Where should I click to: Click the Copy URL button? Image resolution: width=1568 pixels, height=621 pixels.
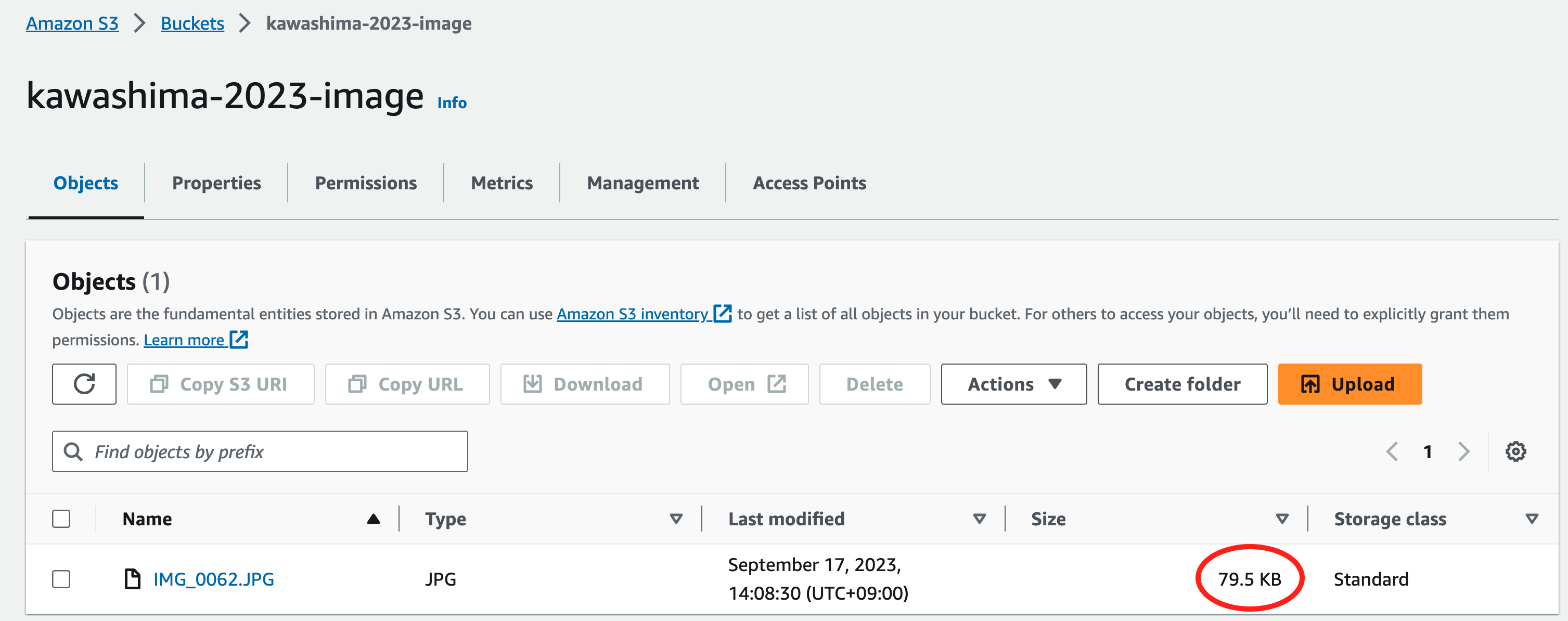click(407, 384)
